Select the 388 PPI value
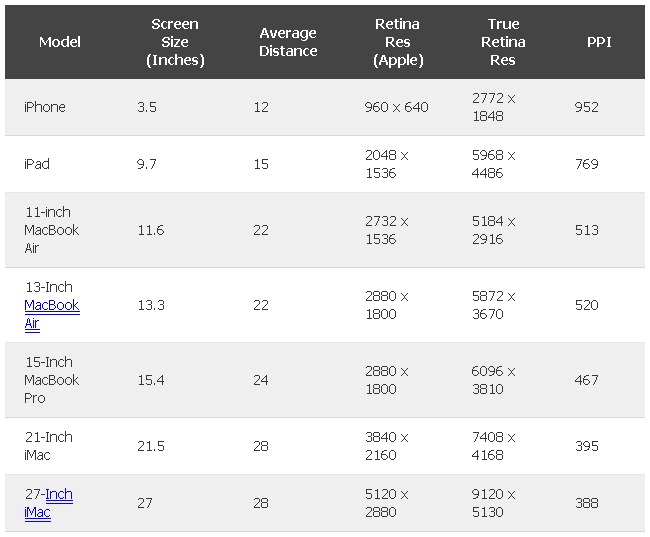This screenshot has width=650, height=537. click(586, 503)
